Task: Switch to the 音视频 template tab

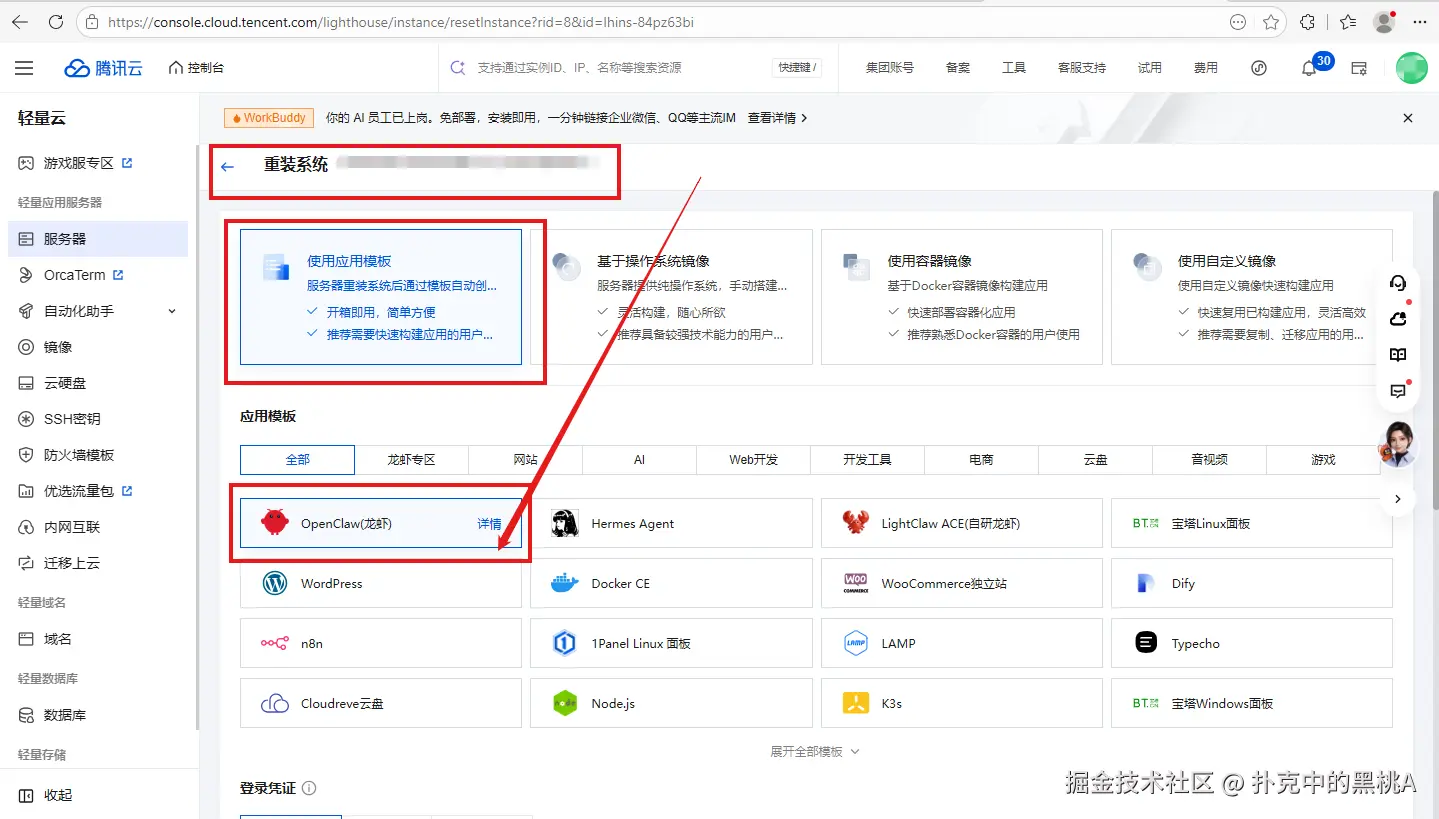Action: [x=1209, y=459]
